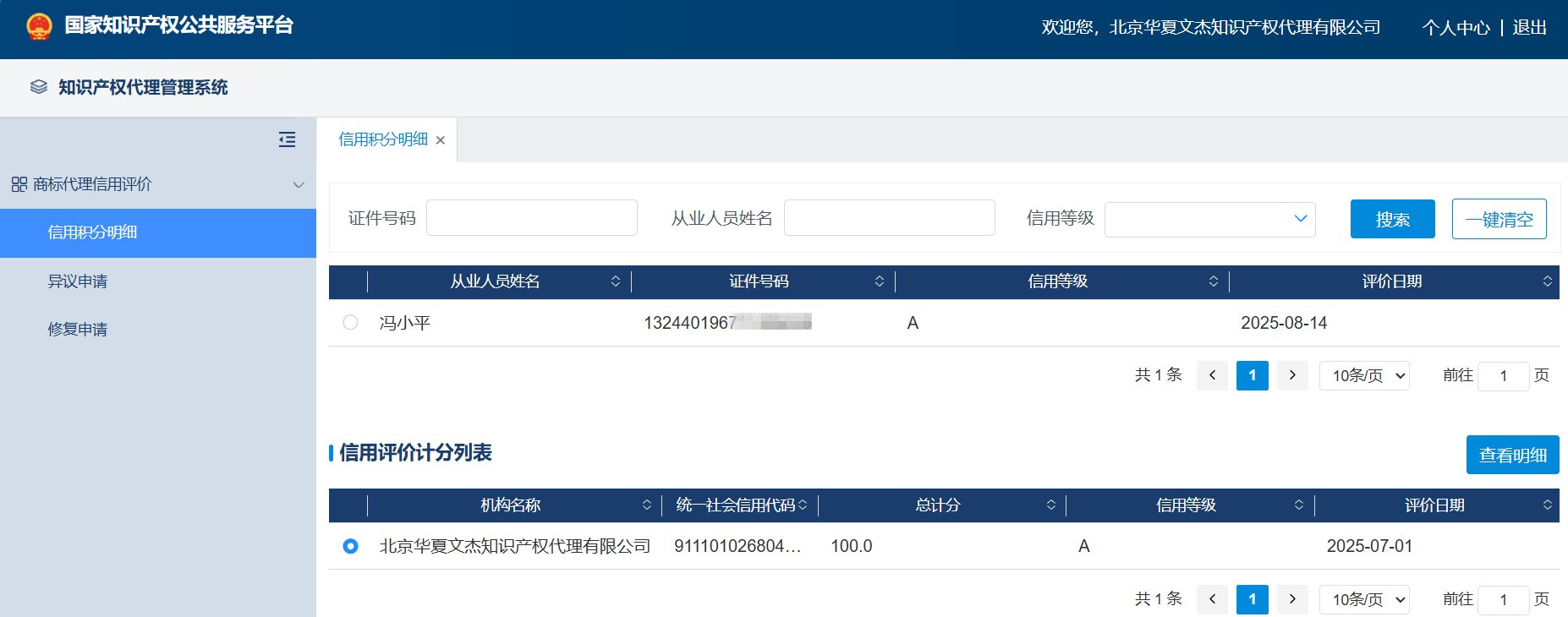Click the grid icon next to 商标代理信用评价
This screenshot has height=617, width=1568.
[x=19, y=184]
